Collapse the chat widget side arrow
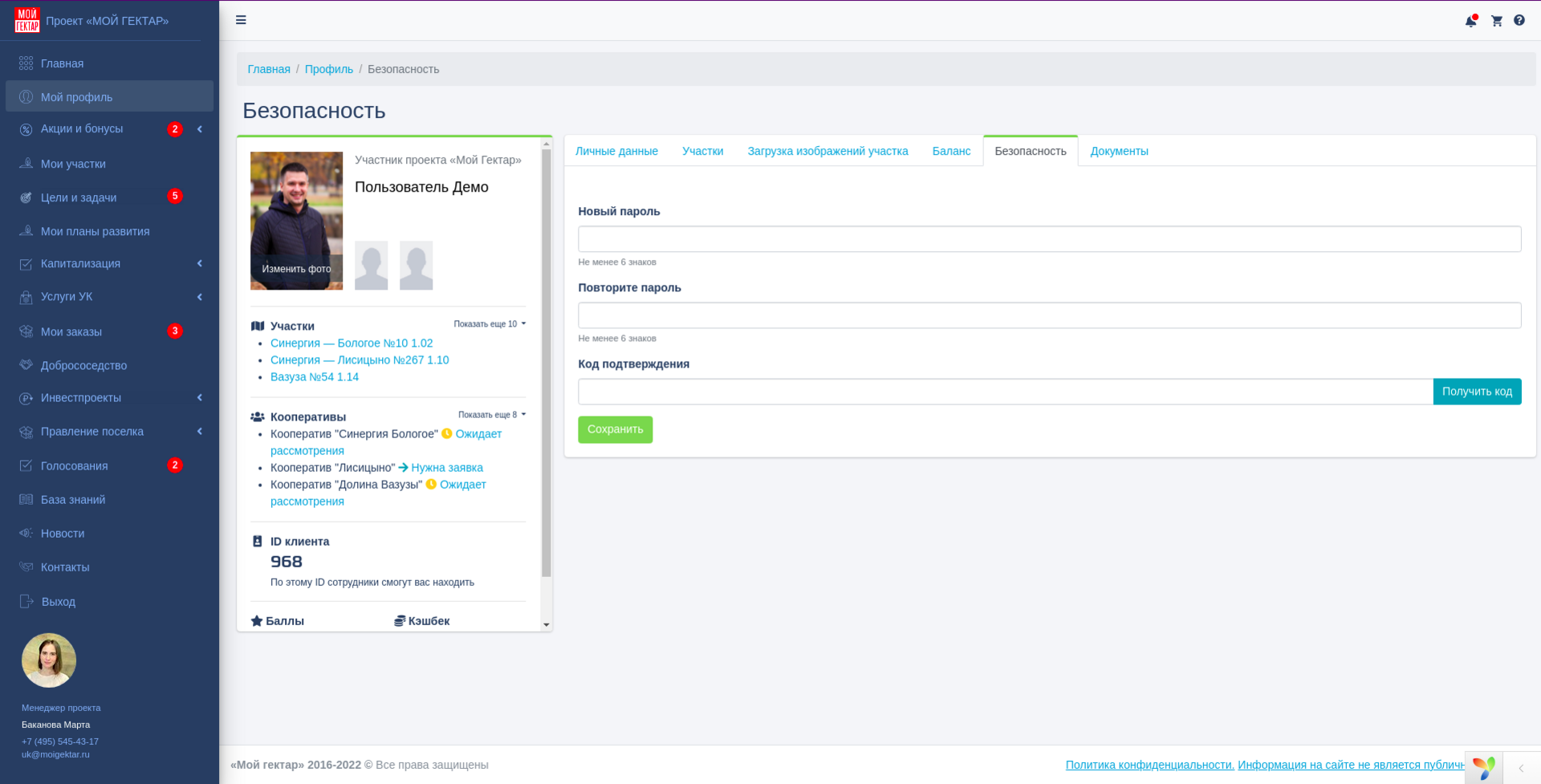The width and height of the screenshot is (1541, 784). pos(1521,768)
